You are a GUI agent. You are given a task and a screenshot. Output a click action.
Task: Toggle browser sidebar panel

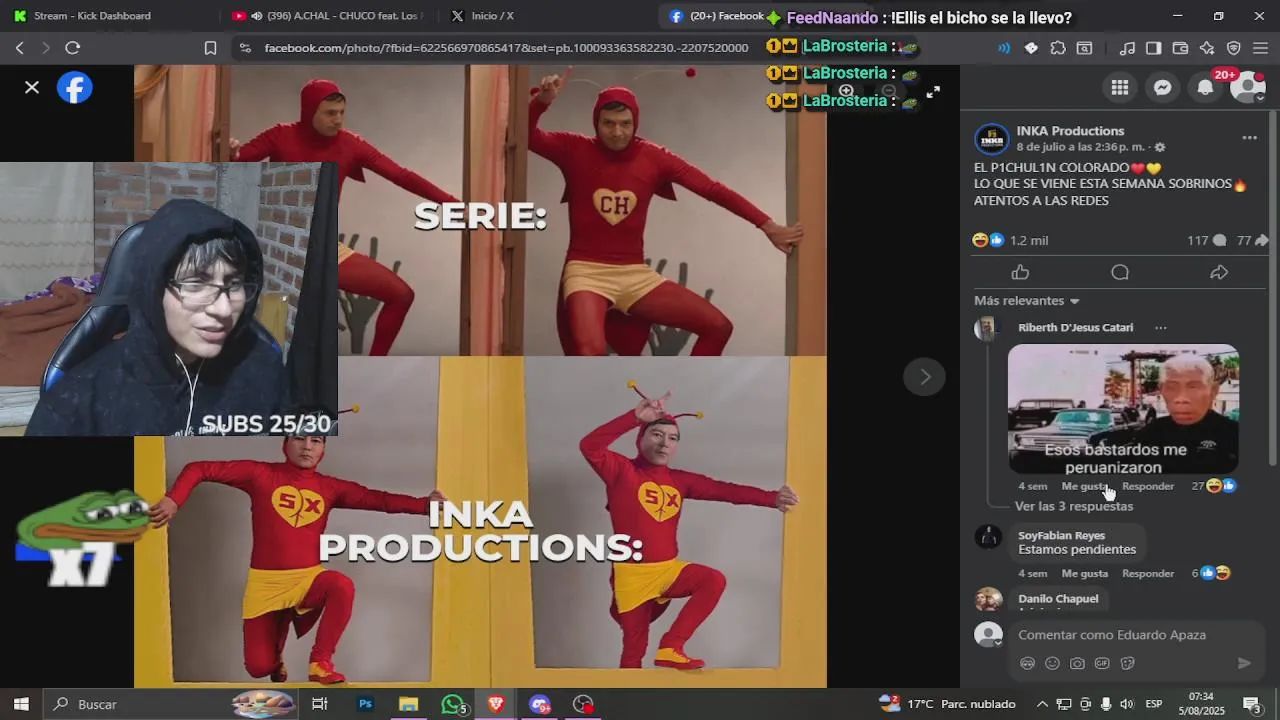(1153, 48)
